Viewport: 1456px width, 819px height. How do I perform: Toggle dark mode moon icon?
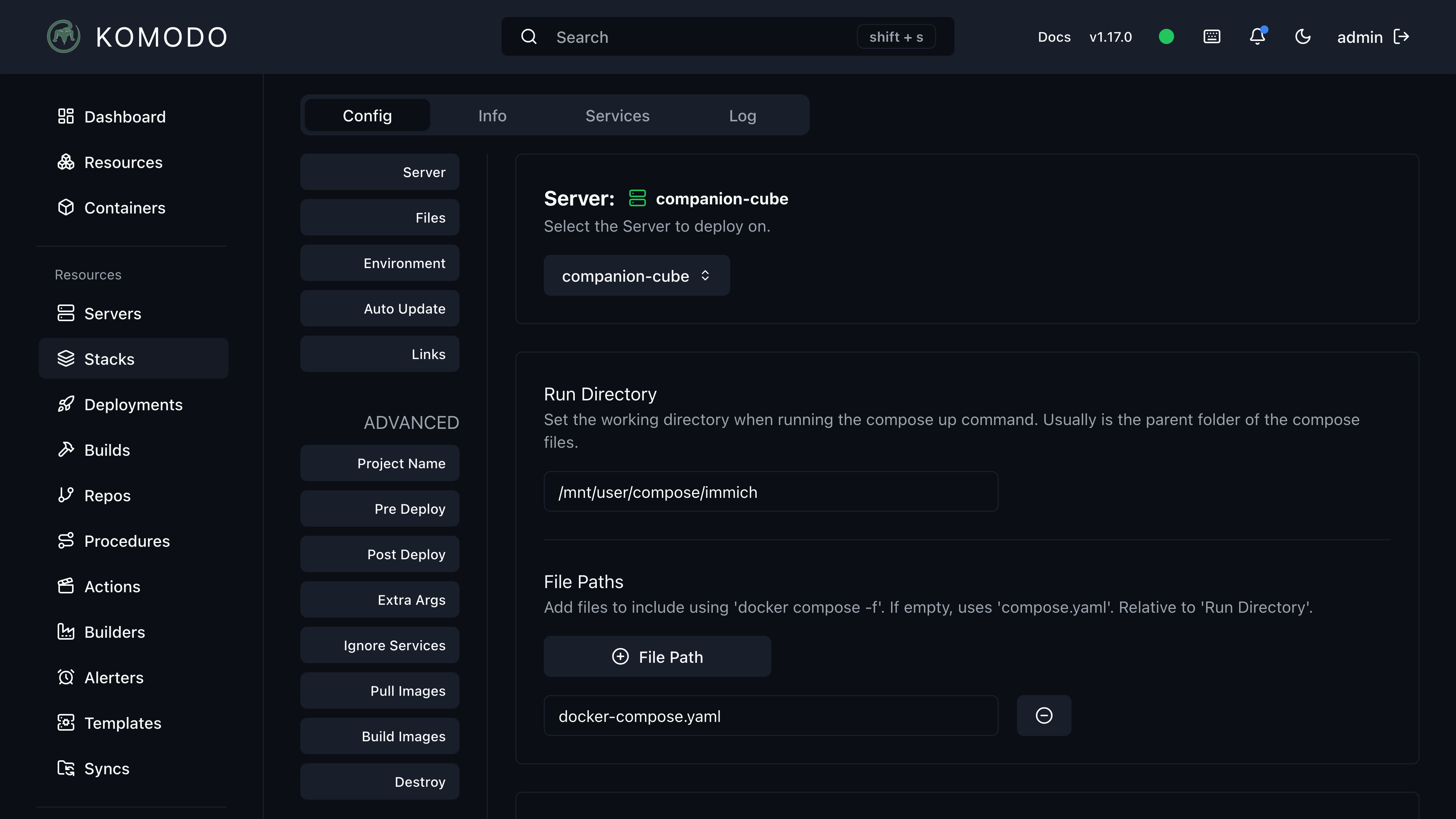pyautogui.click(x=1303, y=37)
